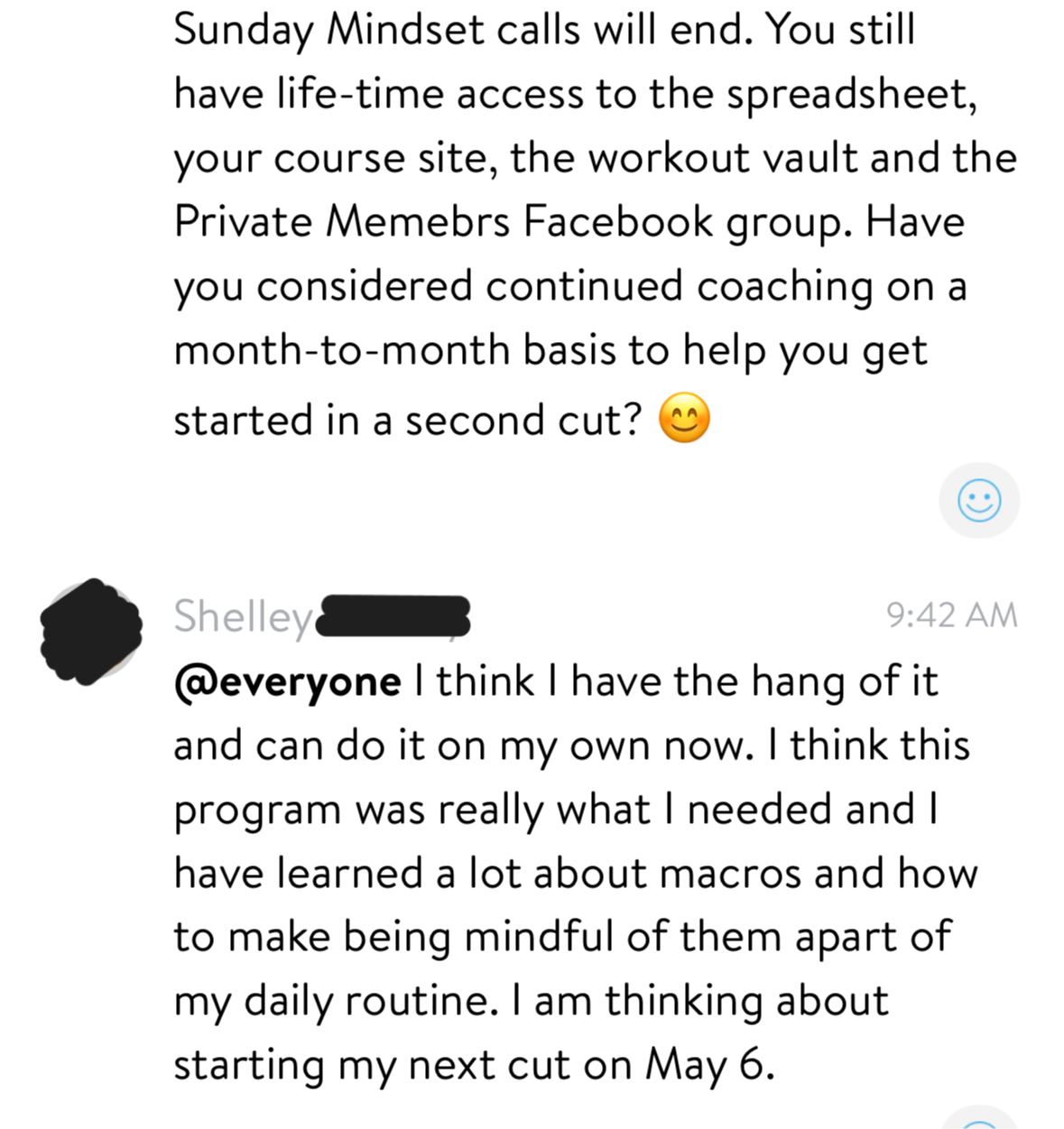The height and width of the screenshot is (1129, 1064).
Task: Click the sender name Shelley
Action: (242, 617)
